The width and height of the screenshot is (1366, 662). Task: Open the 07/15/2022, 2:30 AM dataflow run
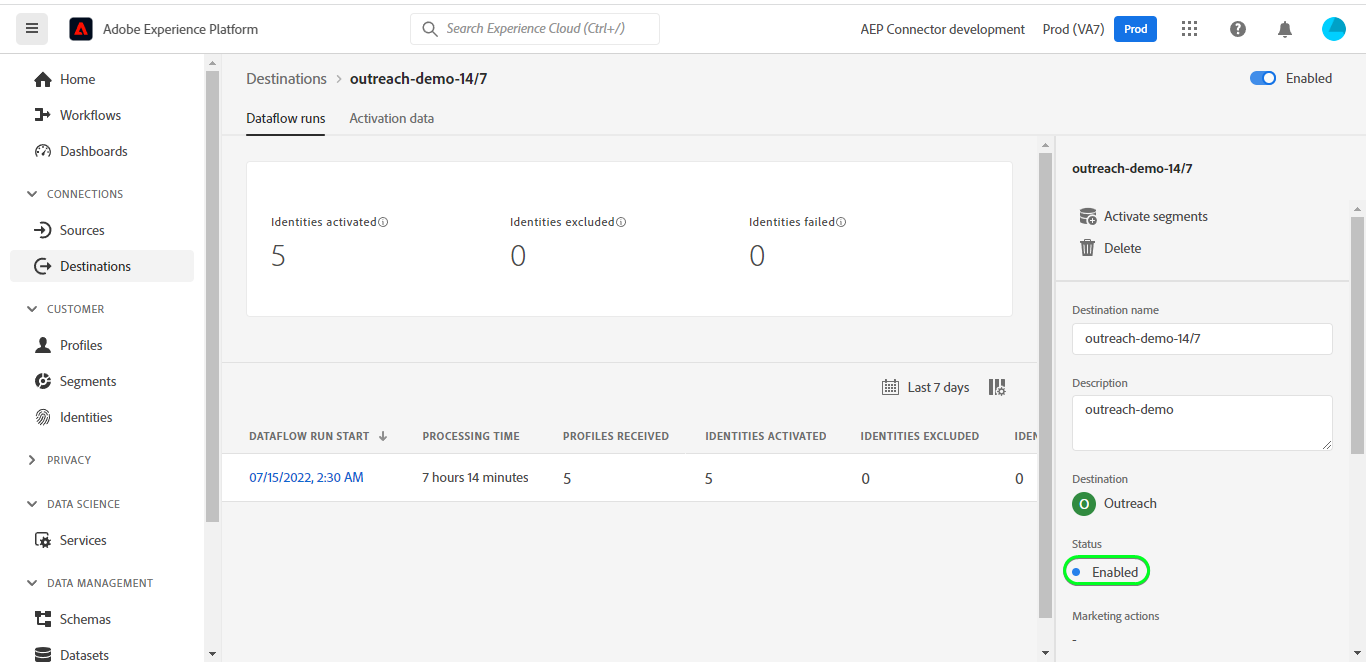(x=306, y=478)
